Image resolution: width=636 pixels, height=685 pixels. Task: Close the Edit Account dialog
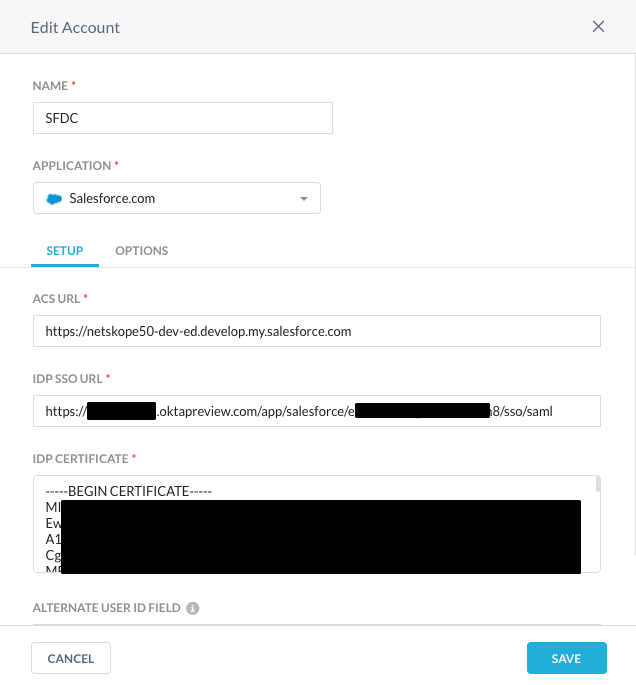coord(598,27)
